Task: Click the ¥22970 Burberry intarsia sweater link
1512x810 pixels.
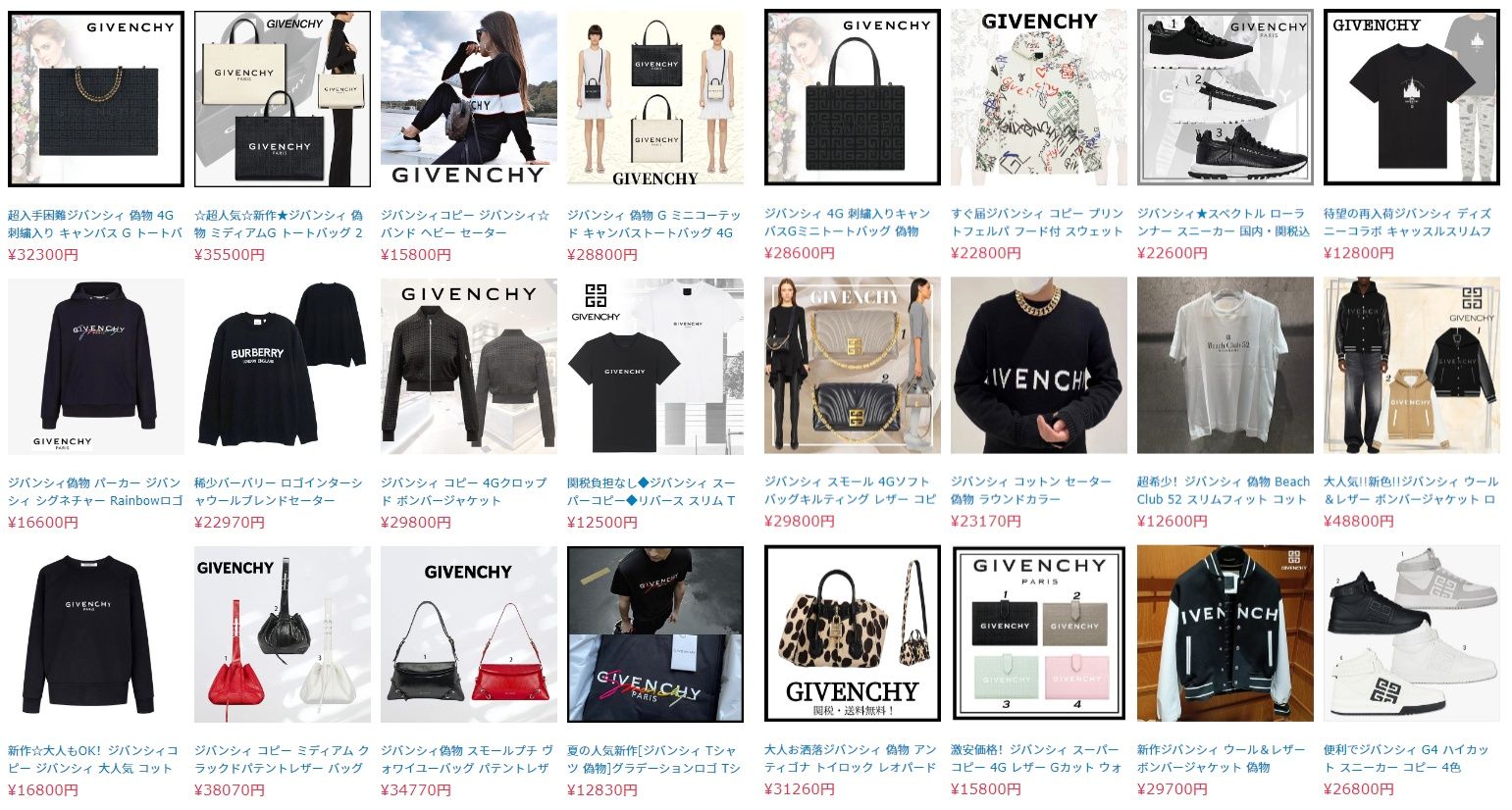Action: pyautogui.click(x=279, y=491)
